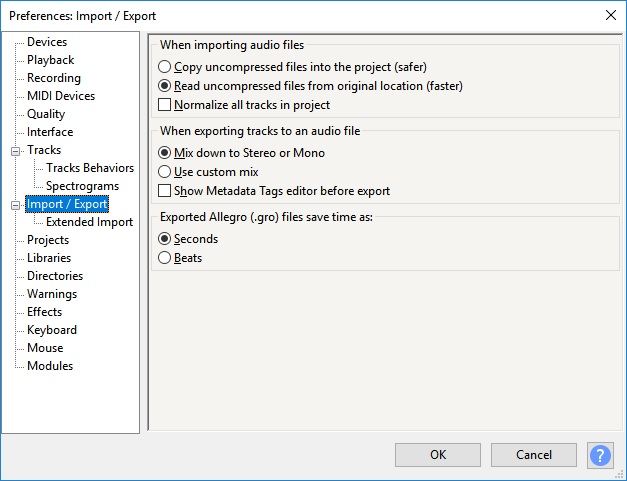This screenshot has width=627, height=481.
Task: Select Effects in the preferences tree
Action: [44, 312]
